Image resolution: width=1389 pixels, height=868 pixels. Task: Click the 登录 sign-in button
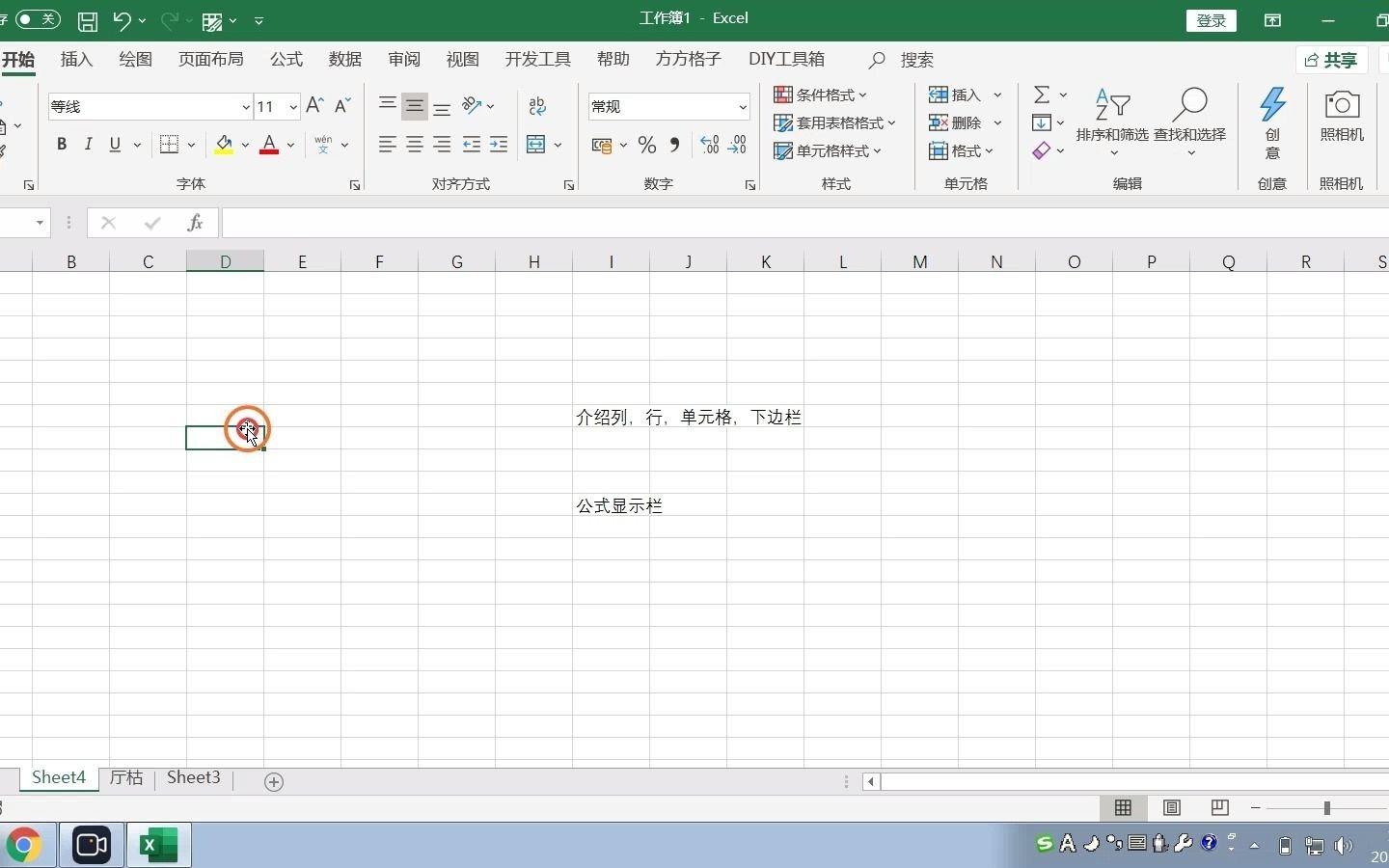pyautogui.click(x=1210, y=19)
